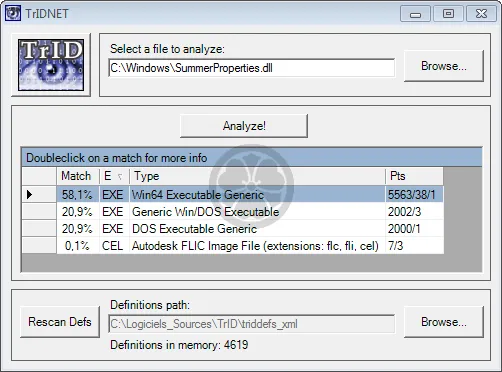Minimize the TrIDNET window
This screenshot has width=502, height=372.
(415, 14)
